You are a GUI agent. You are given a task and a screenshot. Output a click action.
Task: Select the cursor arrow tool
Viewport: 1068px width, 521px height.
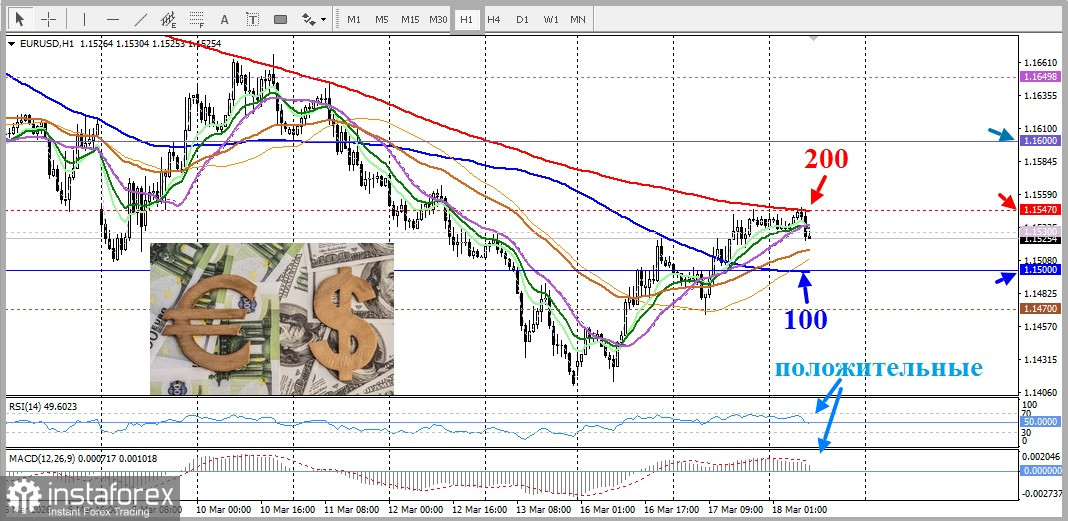20,19
